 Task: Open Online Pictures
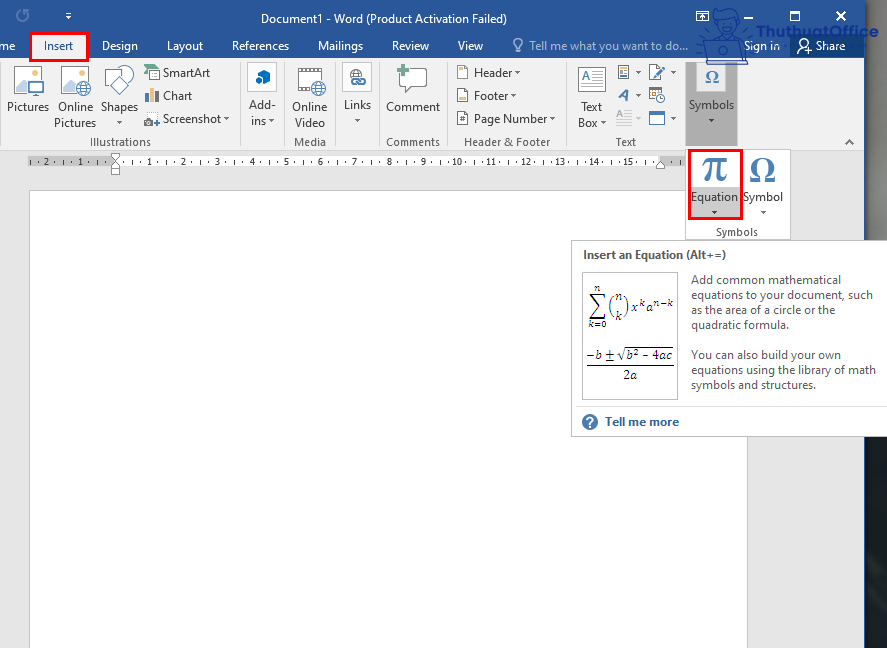click(75, 82)
